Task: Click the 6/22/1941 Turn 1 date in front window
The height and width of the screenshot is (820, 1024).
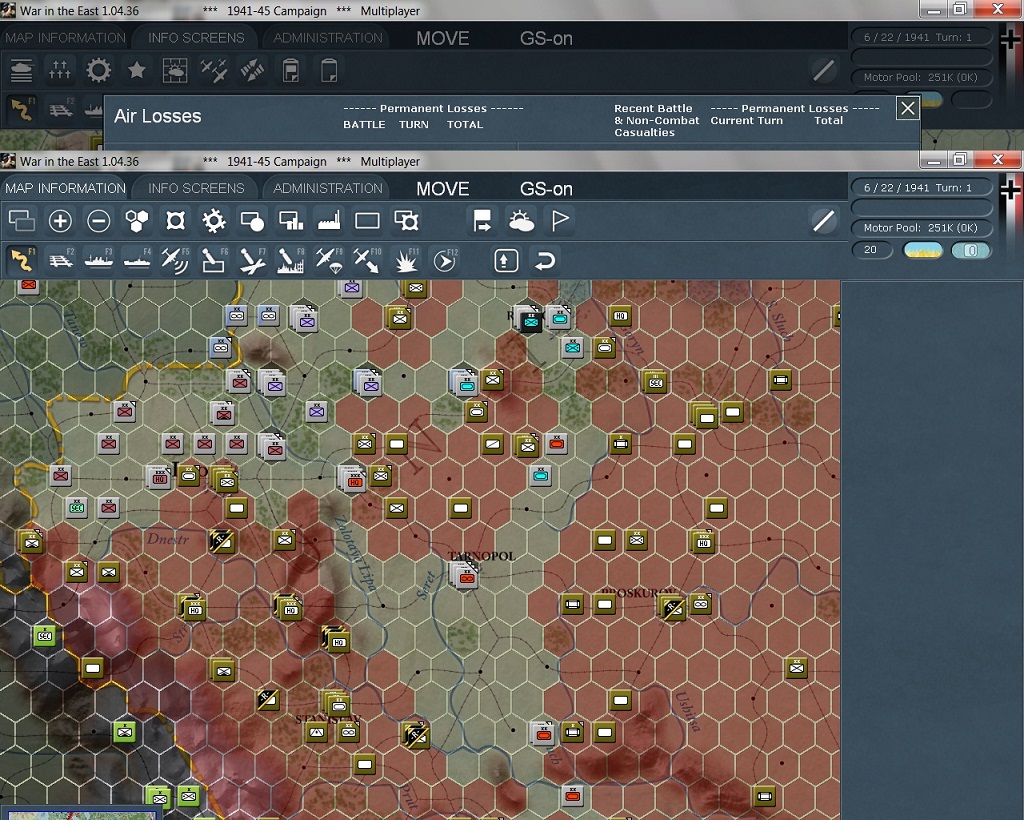Action: 921,187
